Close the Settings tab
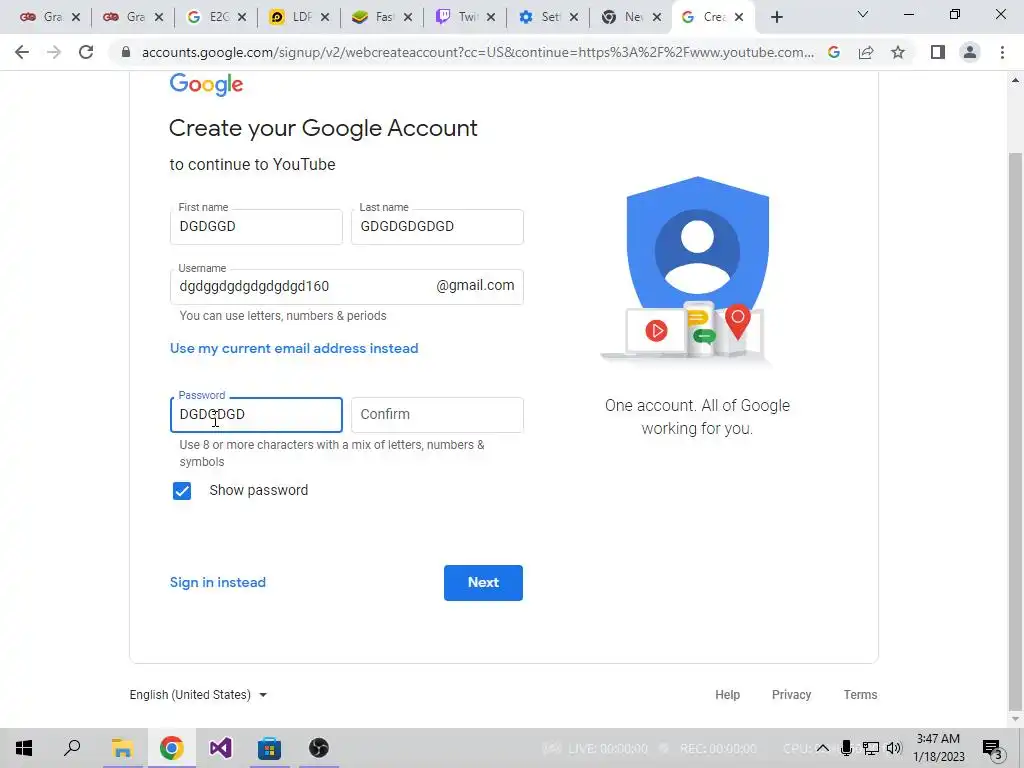Image resolution: width=1024 pixels, height=768 pixels. click(x=574, y=18)
